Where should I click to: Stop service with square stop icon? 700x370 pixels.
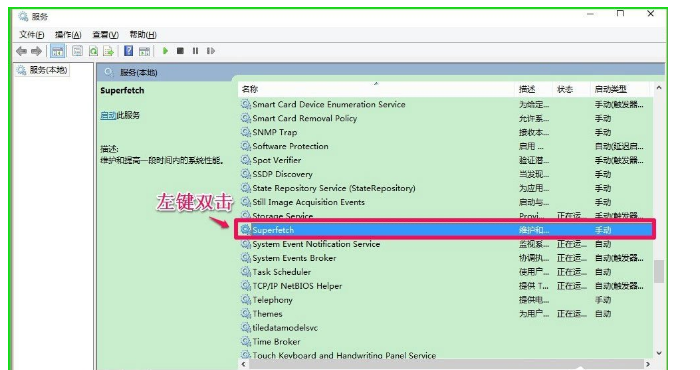(180, 51)
